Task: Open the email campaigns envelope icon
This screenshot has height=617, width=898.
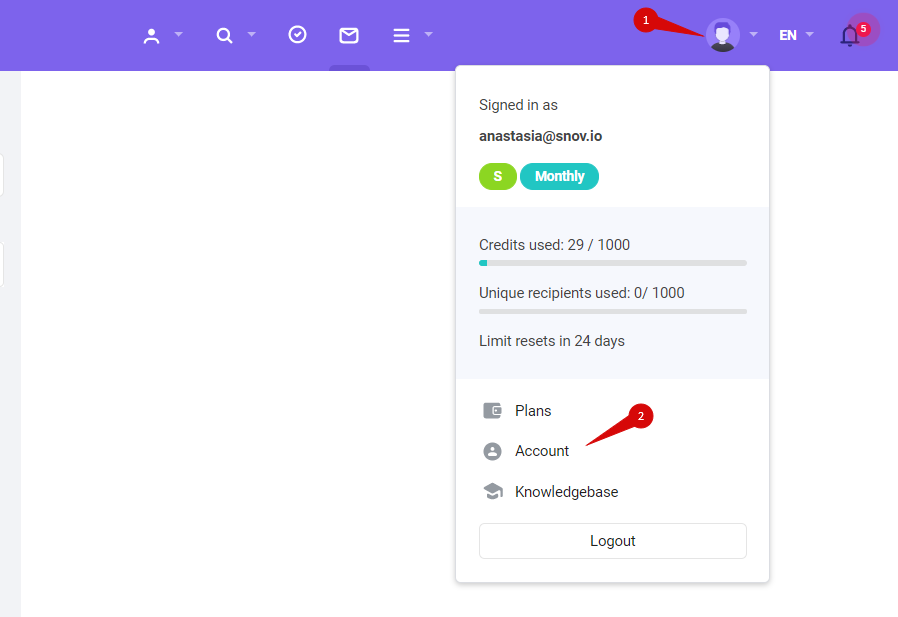Action: tap(349, 36)
